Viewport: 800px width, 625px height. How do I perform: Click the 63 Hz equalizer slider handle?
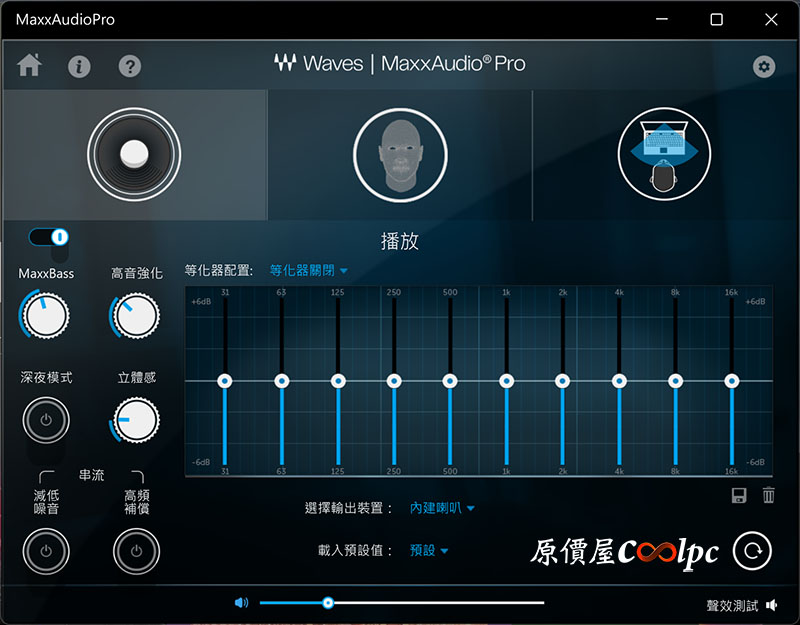(x=282, y=381)
